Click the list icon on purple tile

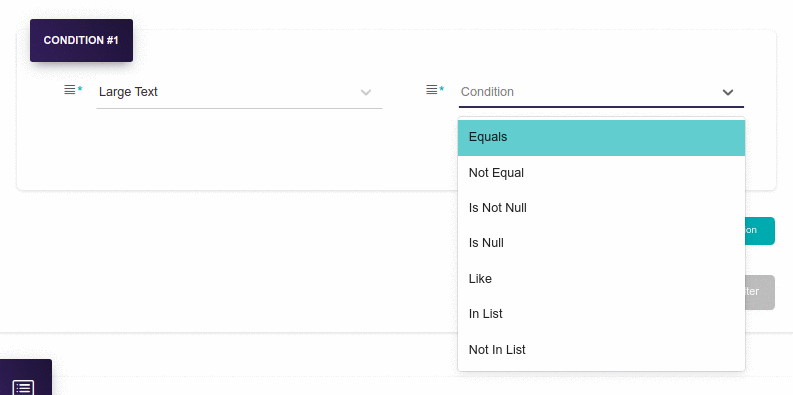(23, 387)
